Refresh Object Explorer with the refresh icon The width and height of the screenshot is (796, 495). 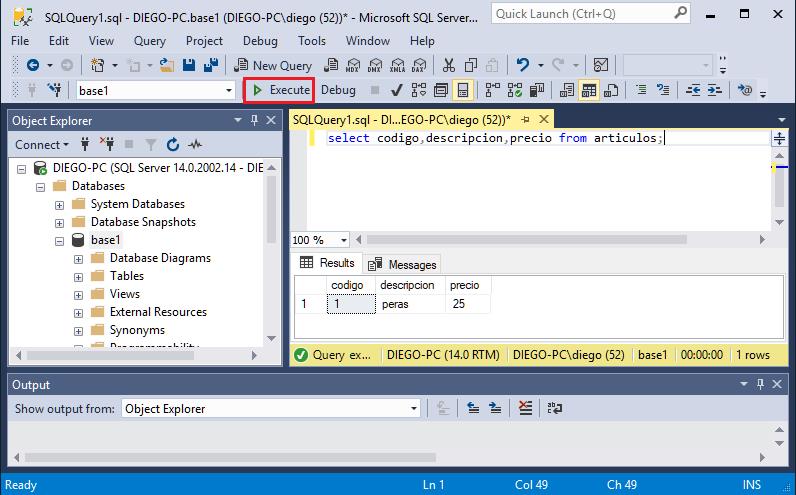pos(173,145)
